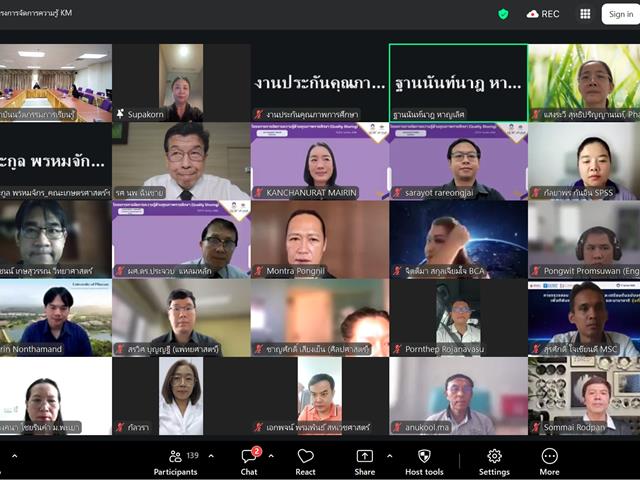The width and height of the screenshot is (640, 480).
Task: Expand Share options arrow
Action: tap(389, 456)
